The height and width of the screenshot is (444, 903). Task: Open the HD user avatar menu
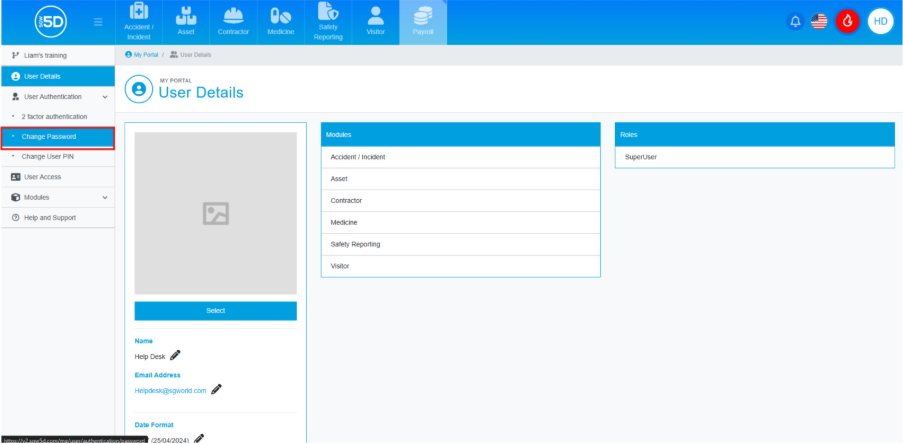(x=880, y=22)
